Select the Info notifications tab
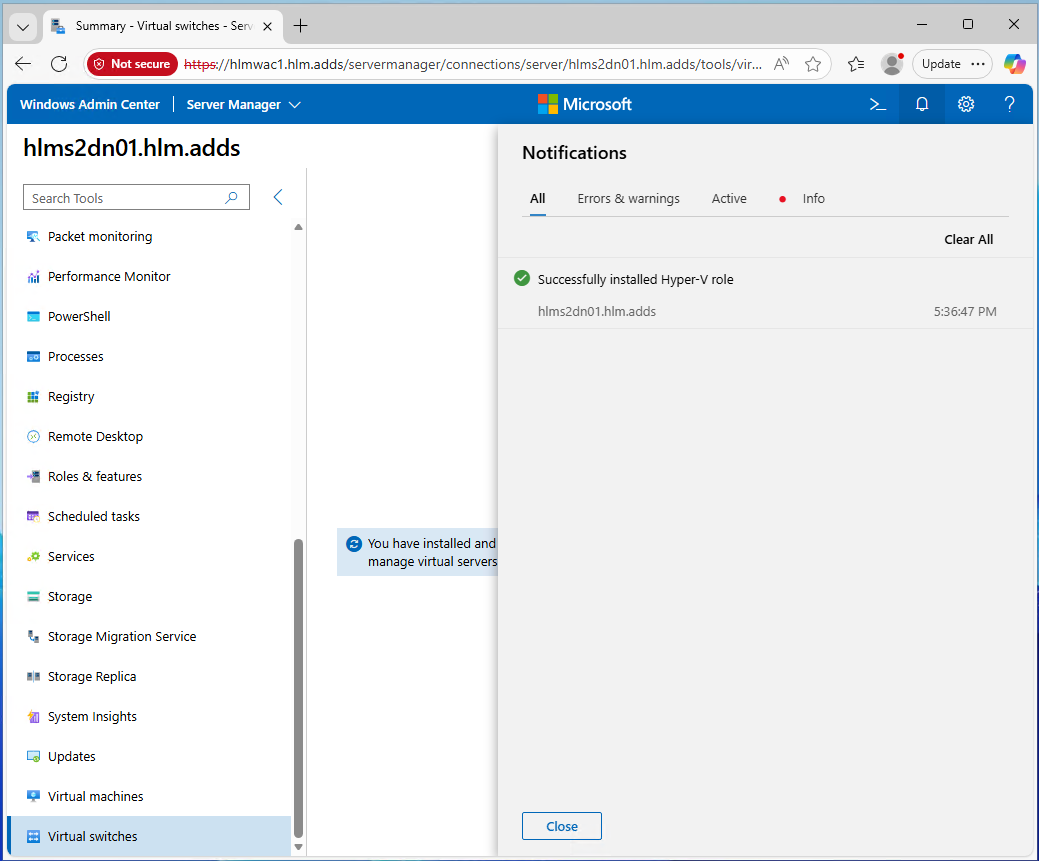This screenshot has height=861, width=1039. [813, 199]
